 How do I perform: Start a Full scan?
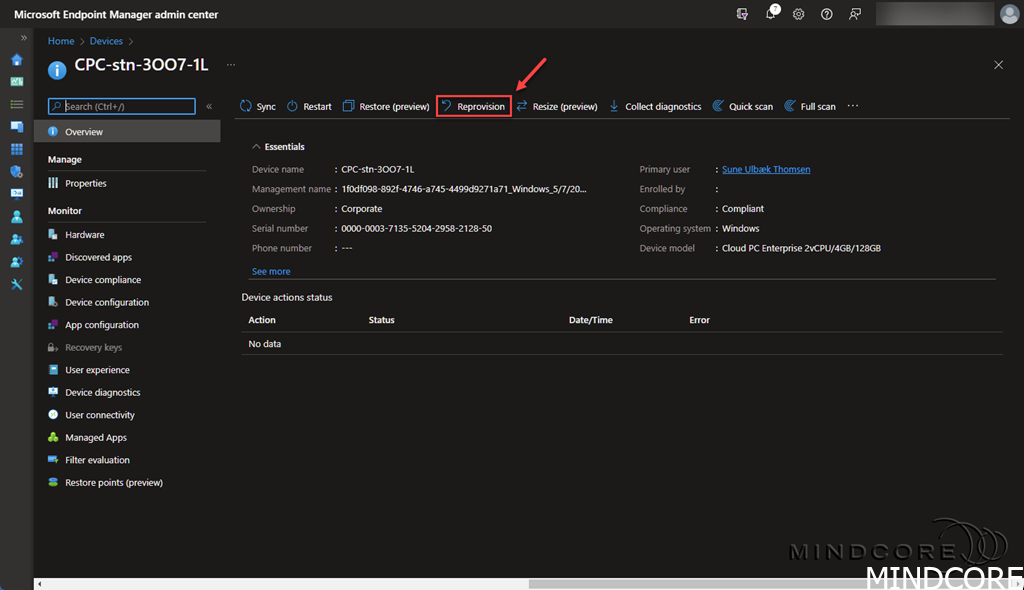point(810,107)
